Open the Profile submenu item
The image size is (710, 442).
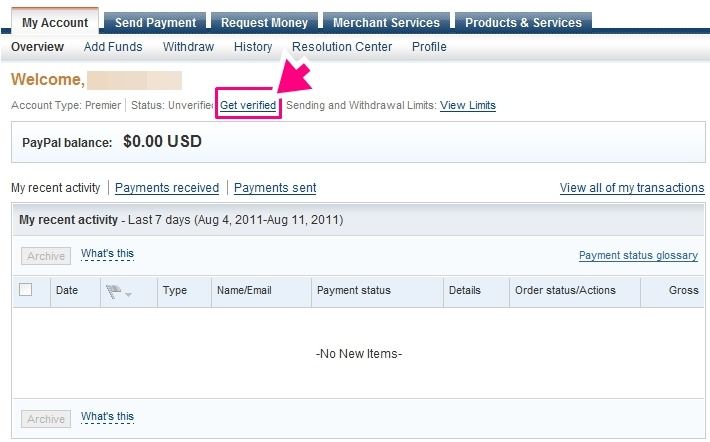(x=429, y=47)
